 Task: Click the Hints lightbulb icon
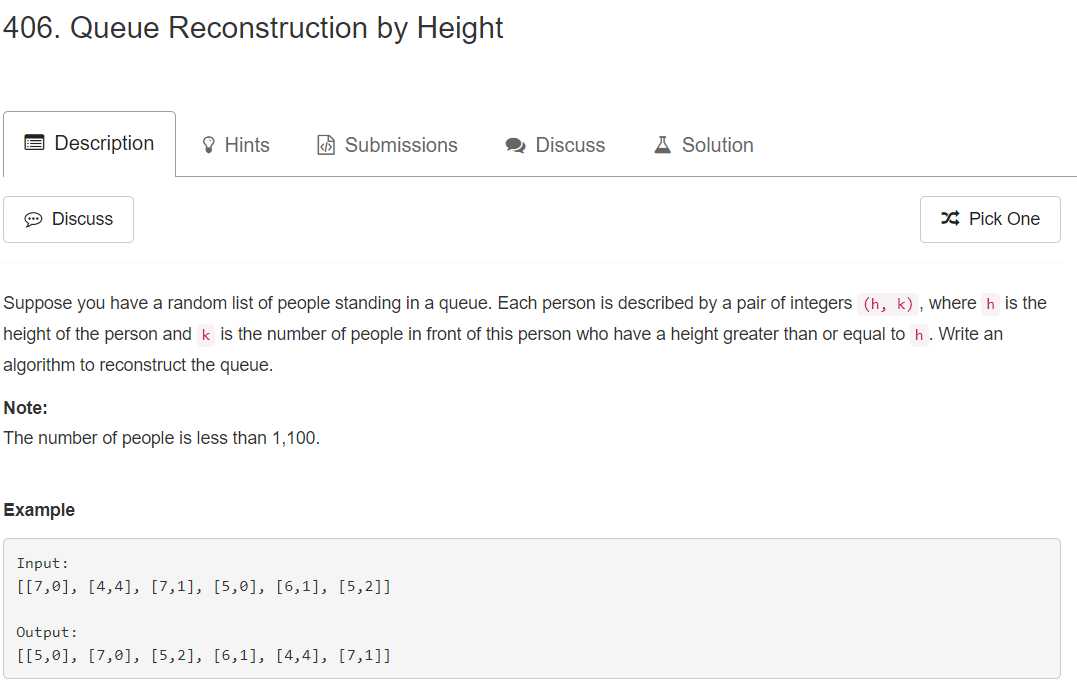pyautogui.click(x=209, y=145)
